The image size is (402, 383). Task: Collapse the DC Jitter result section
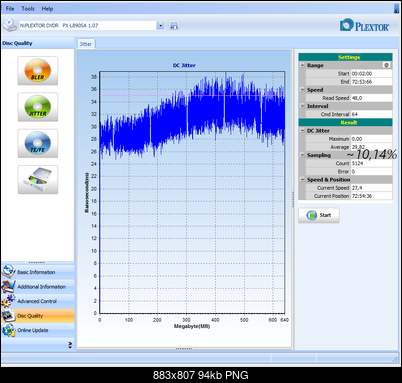302,131
